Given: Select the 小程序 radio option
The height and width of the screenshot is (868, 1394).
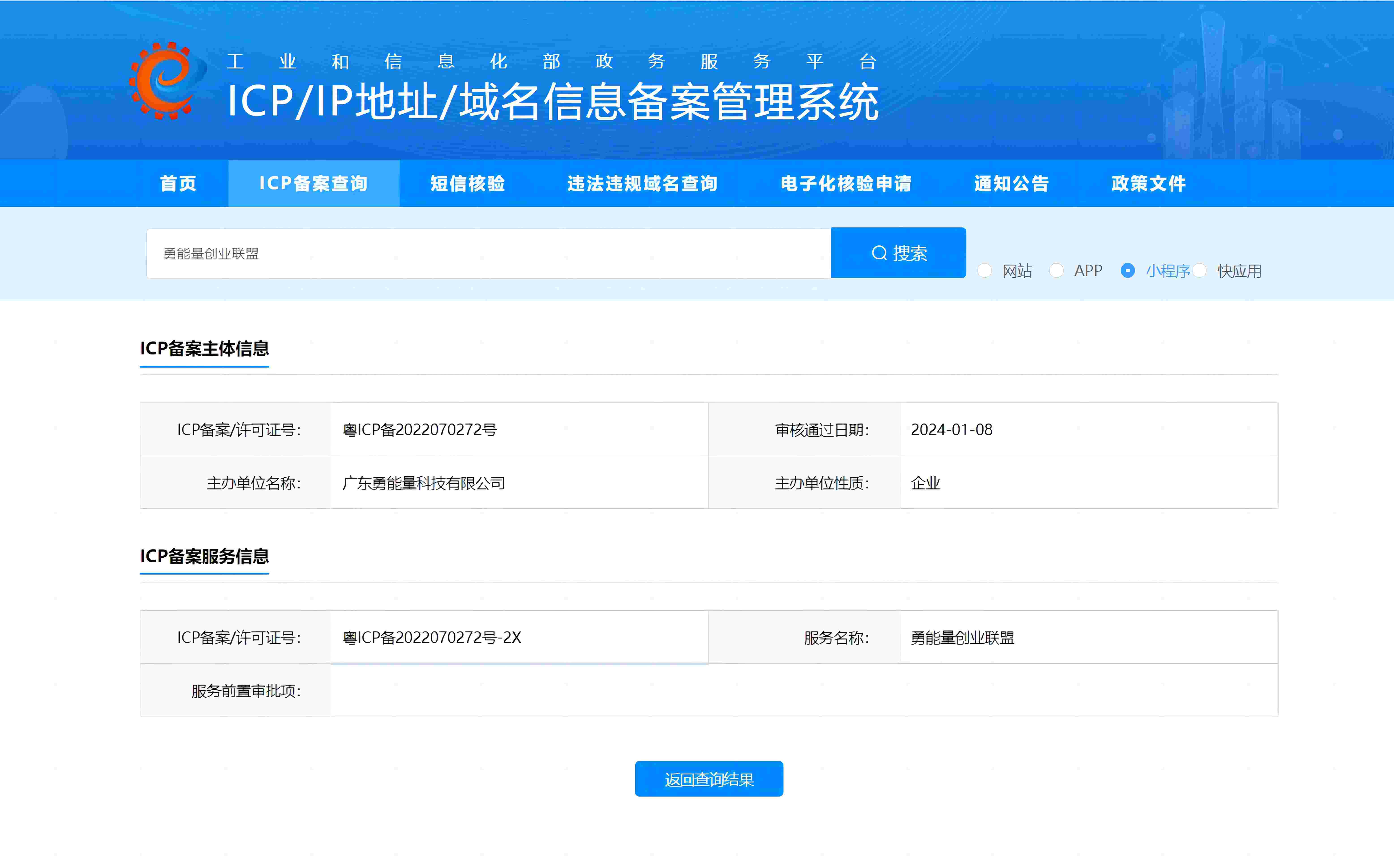Looking at the screenshot, I should click(x=1128, y=270).
